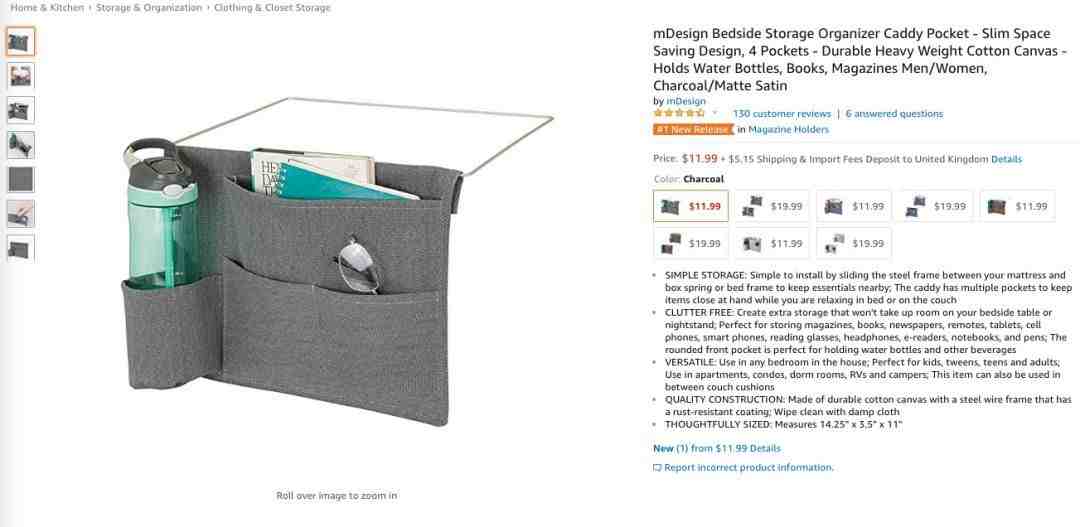The image size is (1080, 527).
Task: Click the star rating icons
Action: coord(679,113)
